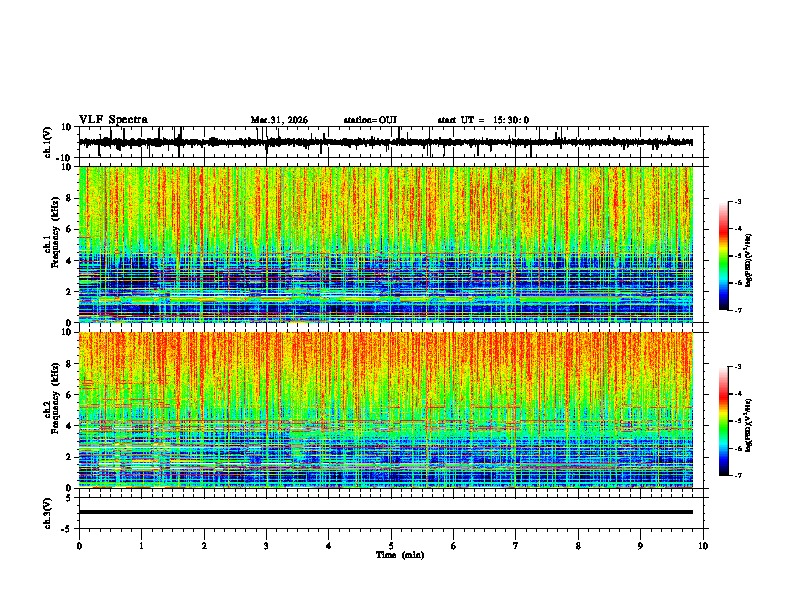Click the -3 label on ch.2 color scale
The width and height of the screenshot is (792, 612).
point(738,367)
